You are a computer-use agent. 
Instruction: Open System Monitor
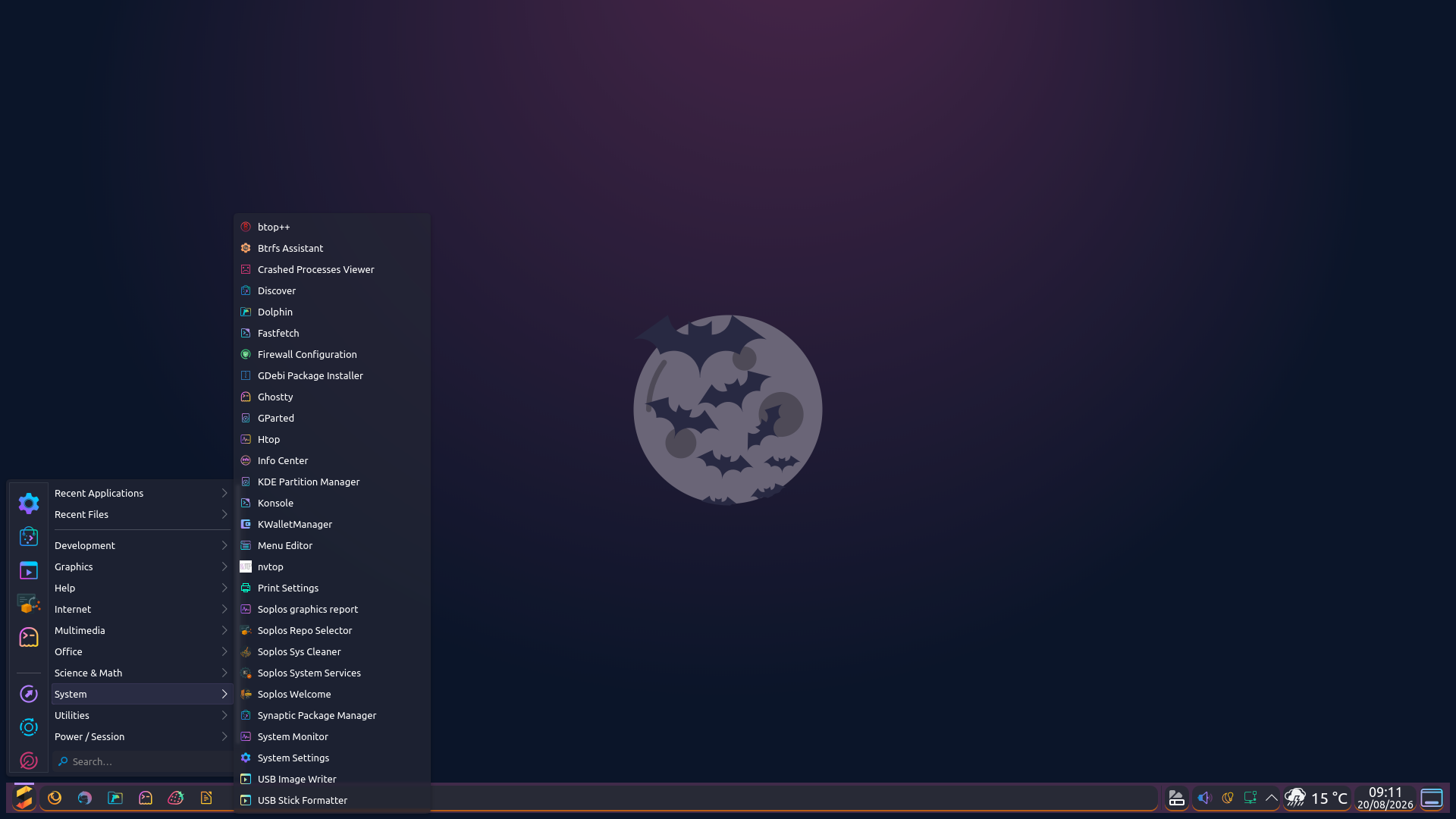332,736
